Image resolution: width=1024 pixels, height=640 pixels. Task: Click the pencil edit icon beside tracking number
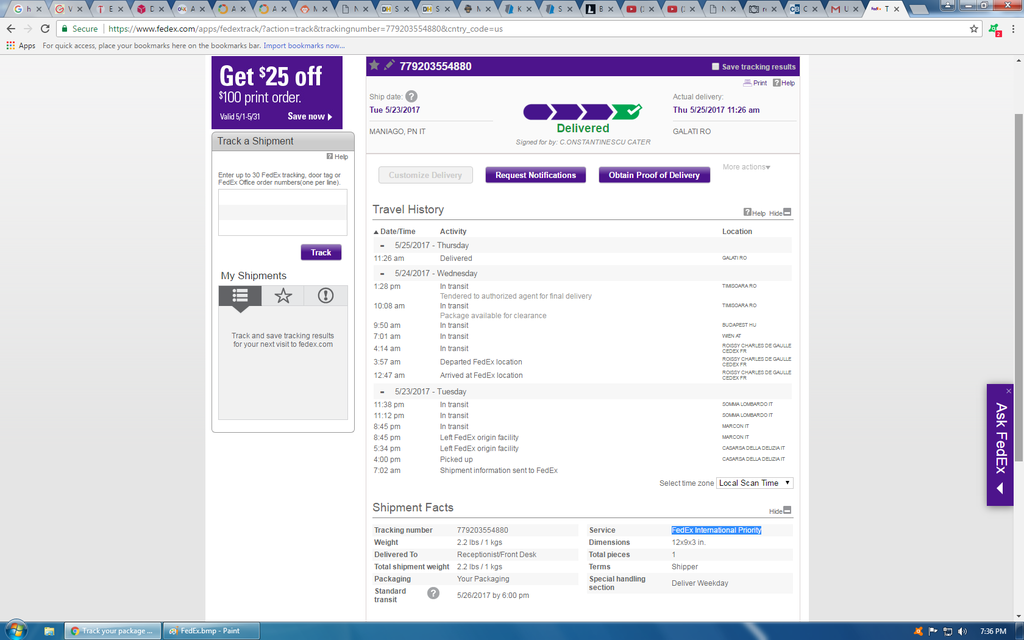(x=389, y=65)
